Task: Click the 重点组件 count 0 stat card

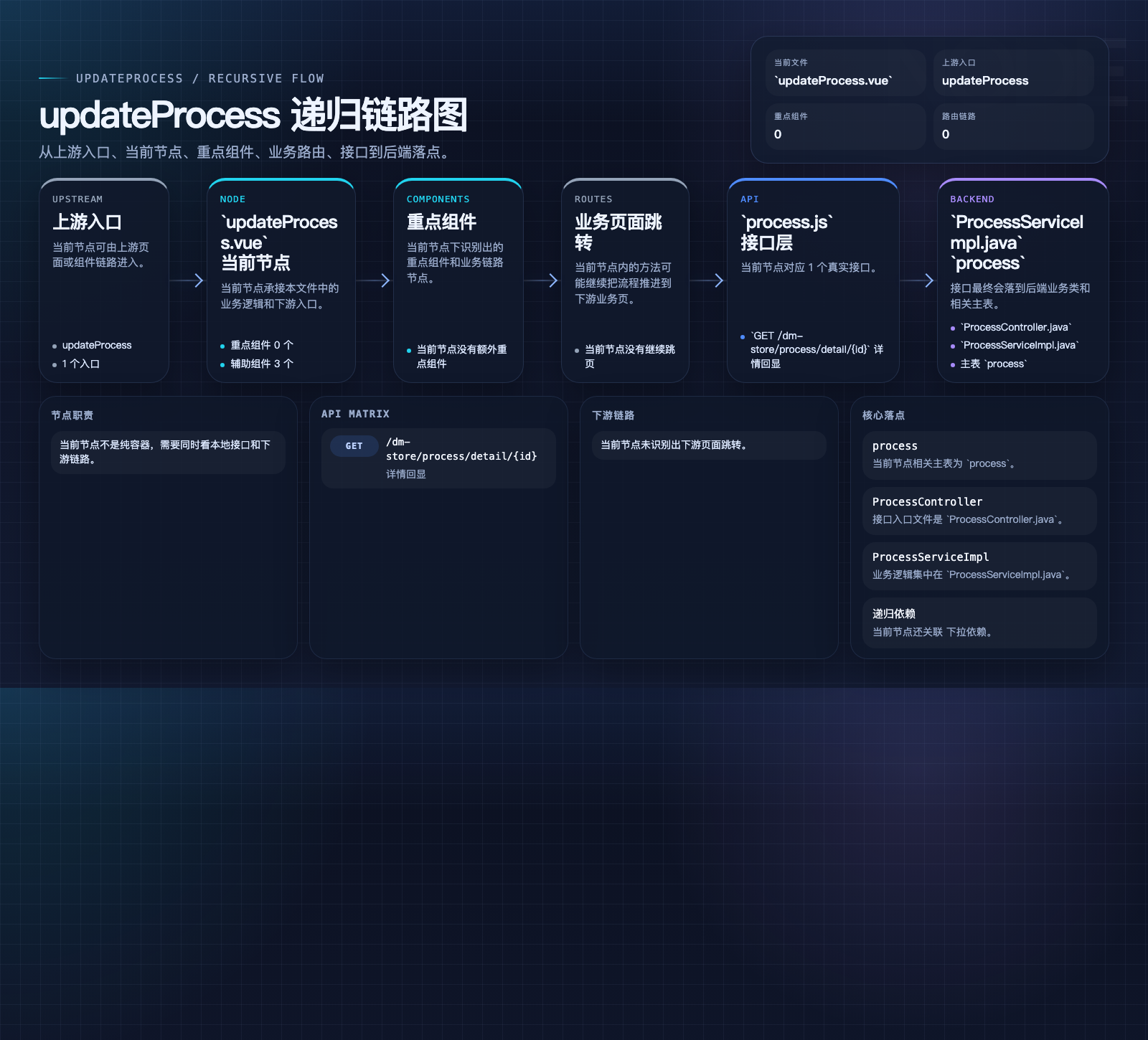Action: [845, 126]
